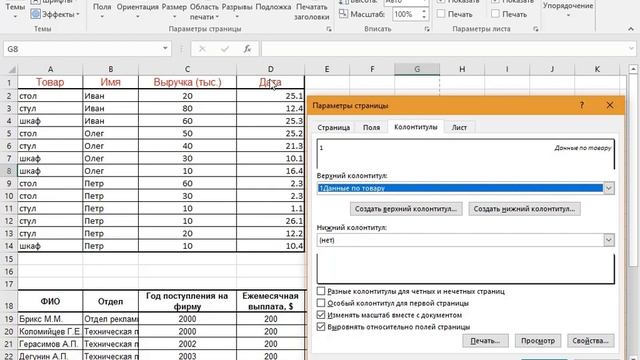Open the Верхний колонтитул dropdown
This screenshot has height=360, width=640.
coord(609,188)
